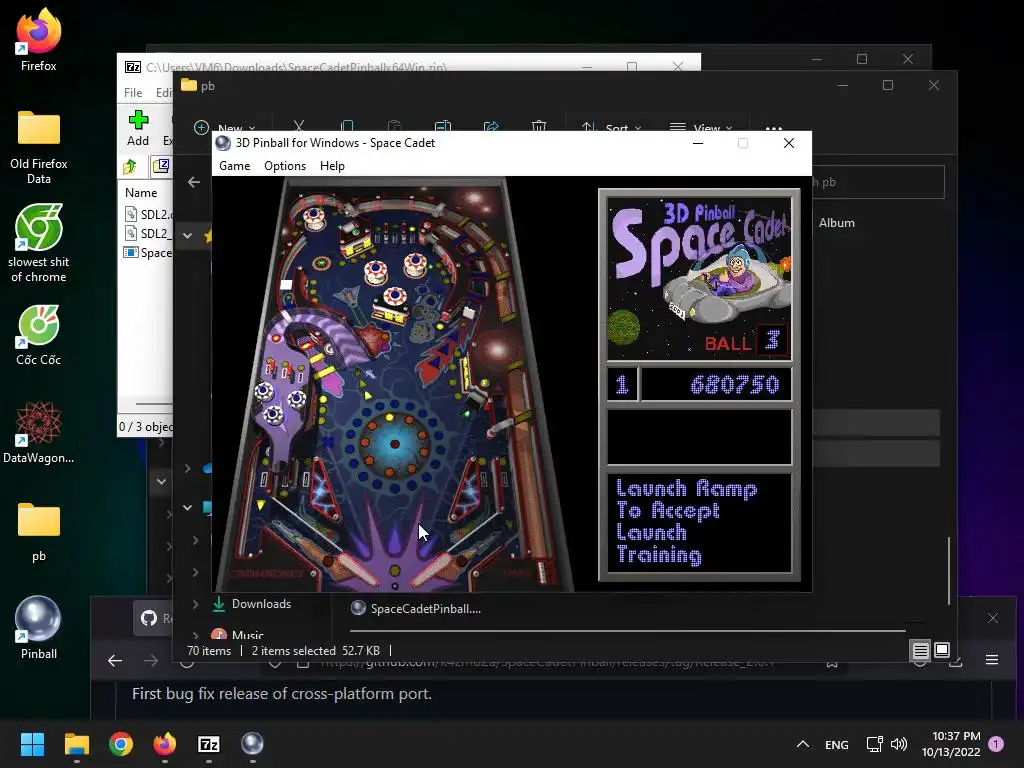
Task: Select Music in Explorer navigation pane
Action: (238, 633)
